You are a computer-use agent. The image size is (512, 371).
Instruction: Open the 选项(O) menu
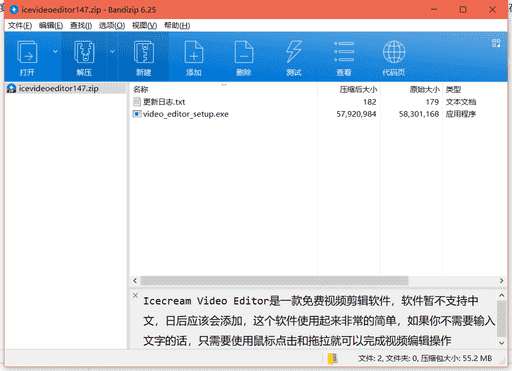112,26
